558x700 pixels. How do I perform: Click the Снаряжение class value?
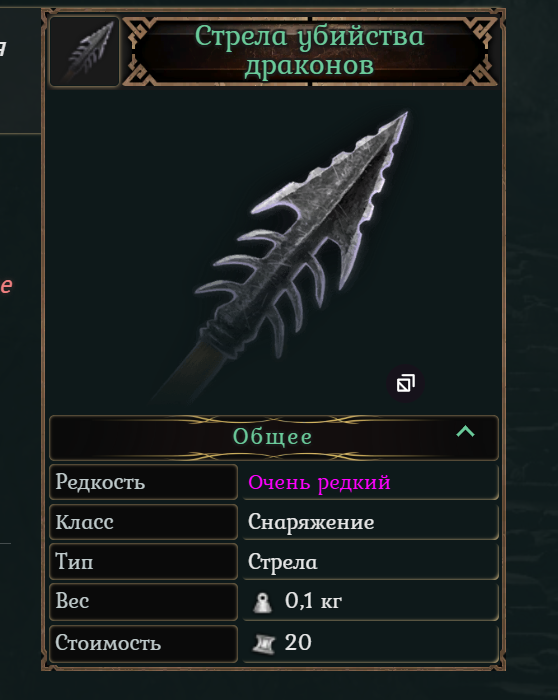311,522
